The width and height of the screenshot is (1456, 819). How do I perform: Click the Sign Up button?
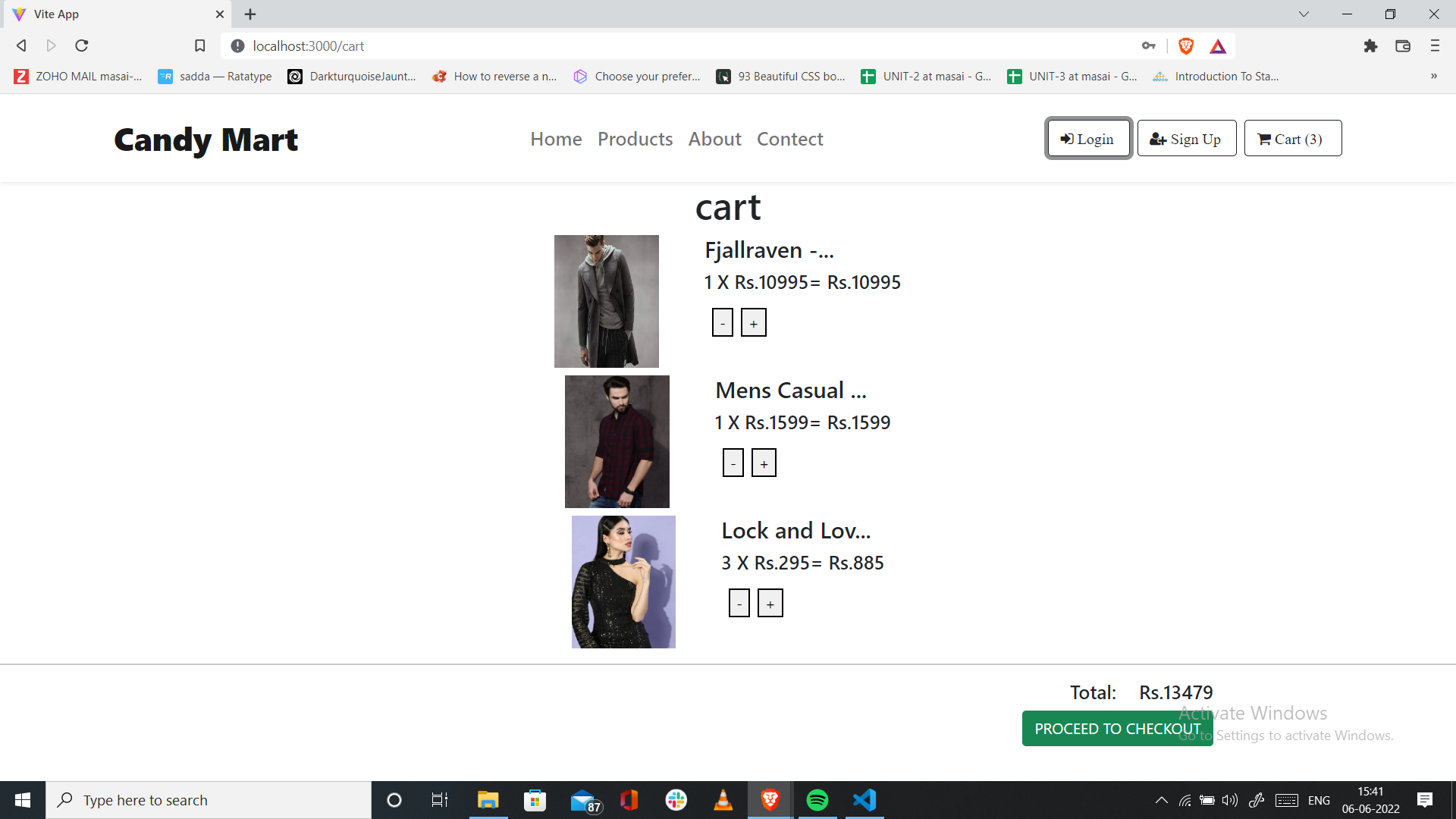(x=1186, y=138)
